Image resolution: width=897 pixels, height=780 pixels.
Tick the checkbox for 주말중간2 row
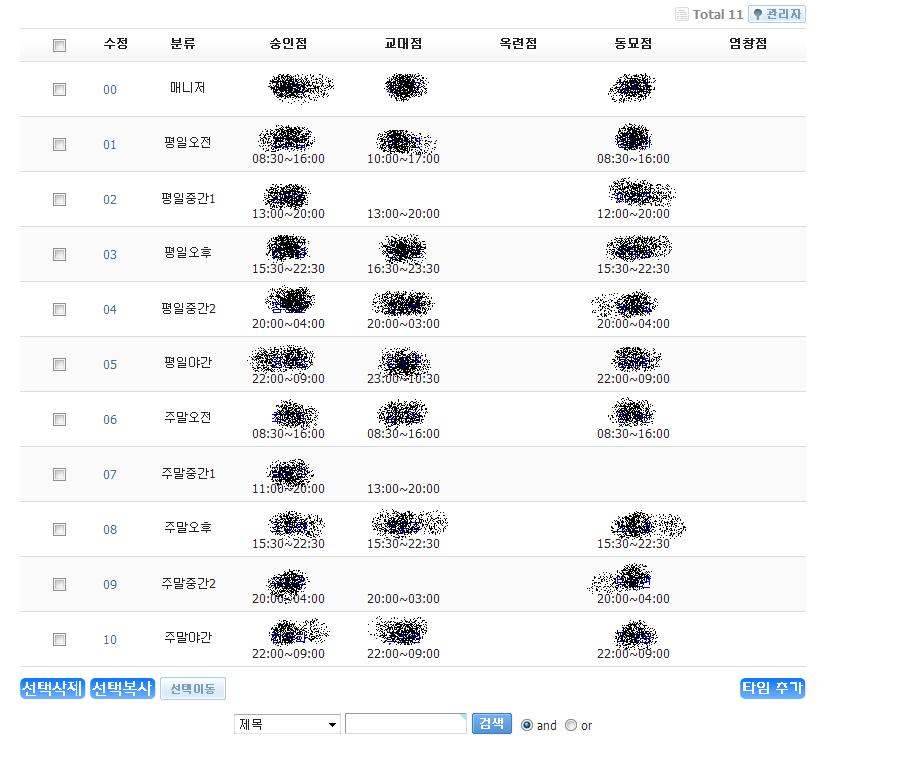(60, 585)
